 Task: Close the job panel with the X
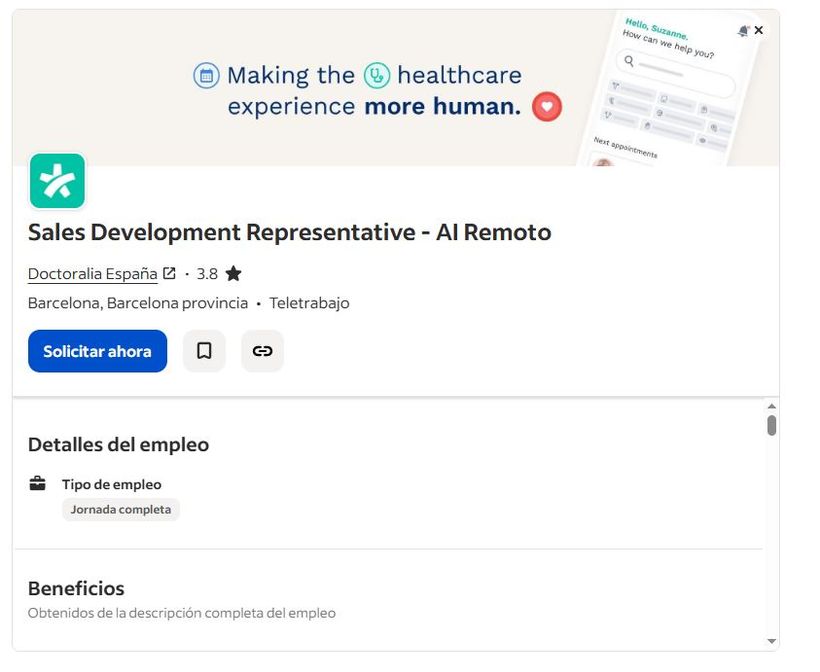pos(759,30)
